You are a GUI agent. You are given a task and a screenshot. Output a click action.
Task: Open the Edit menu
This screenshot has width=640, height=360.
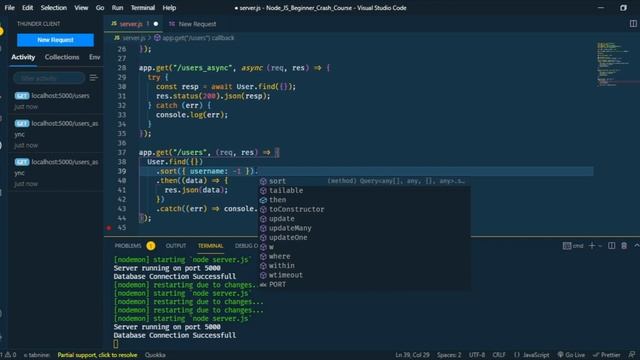tap(27, 8)
